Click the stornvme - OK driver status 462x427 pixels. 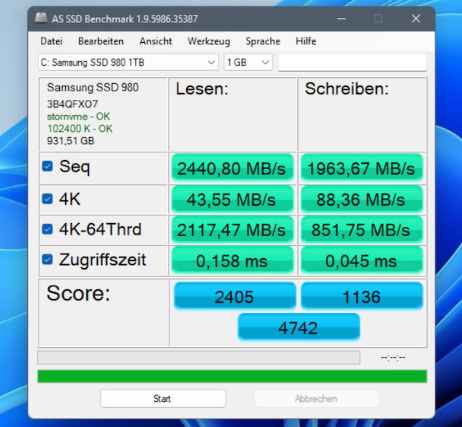[78, 116]
